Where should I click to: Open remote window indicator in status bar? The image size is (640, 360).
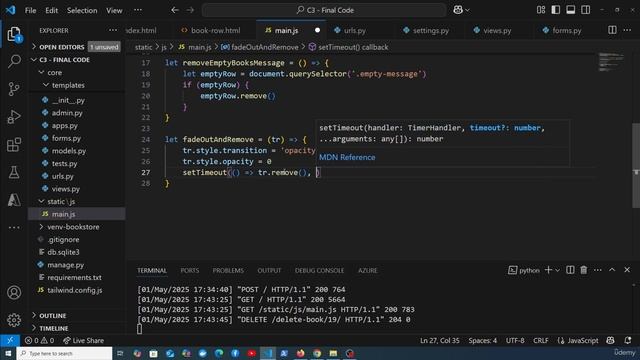coord(10,340)
